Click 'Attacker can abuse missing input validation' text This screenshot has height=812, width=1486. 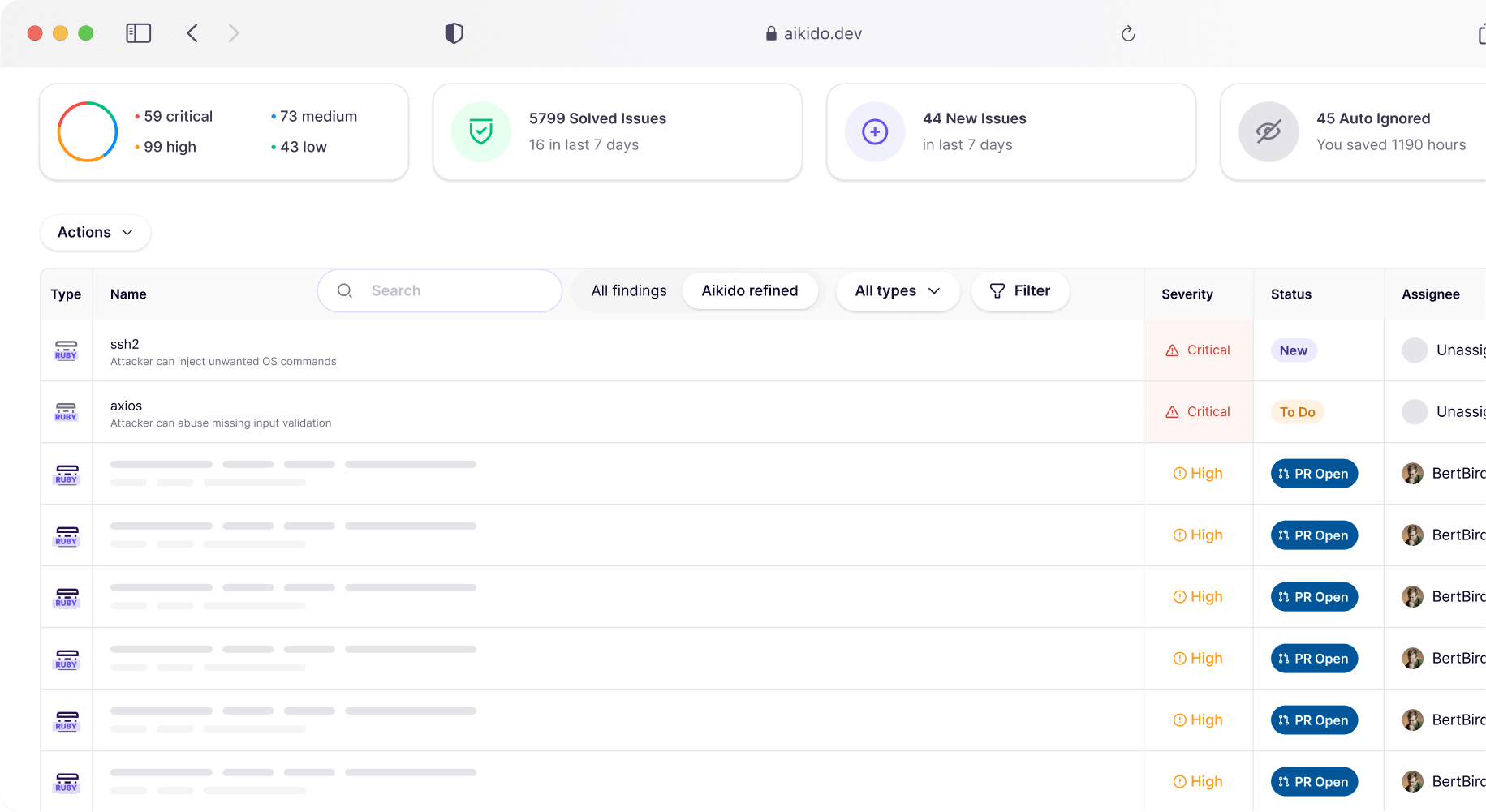[x=221, y=423]
